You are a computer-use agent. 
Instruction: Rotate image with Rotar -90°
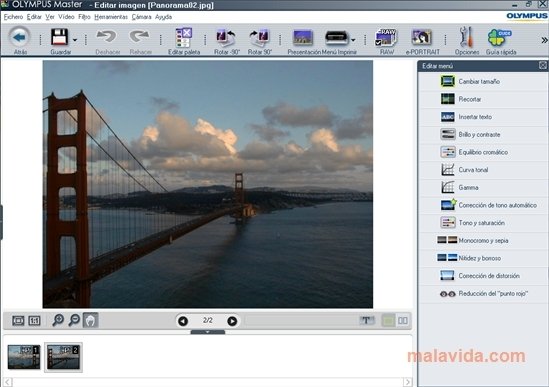click(226, 38)
